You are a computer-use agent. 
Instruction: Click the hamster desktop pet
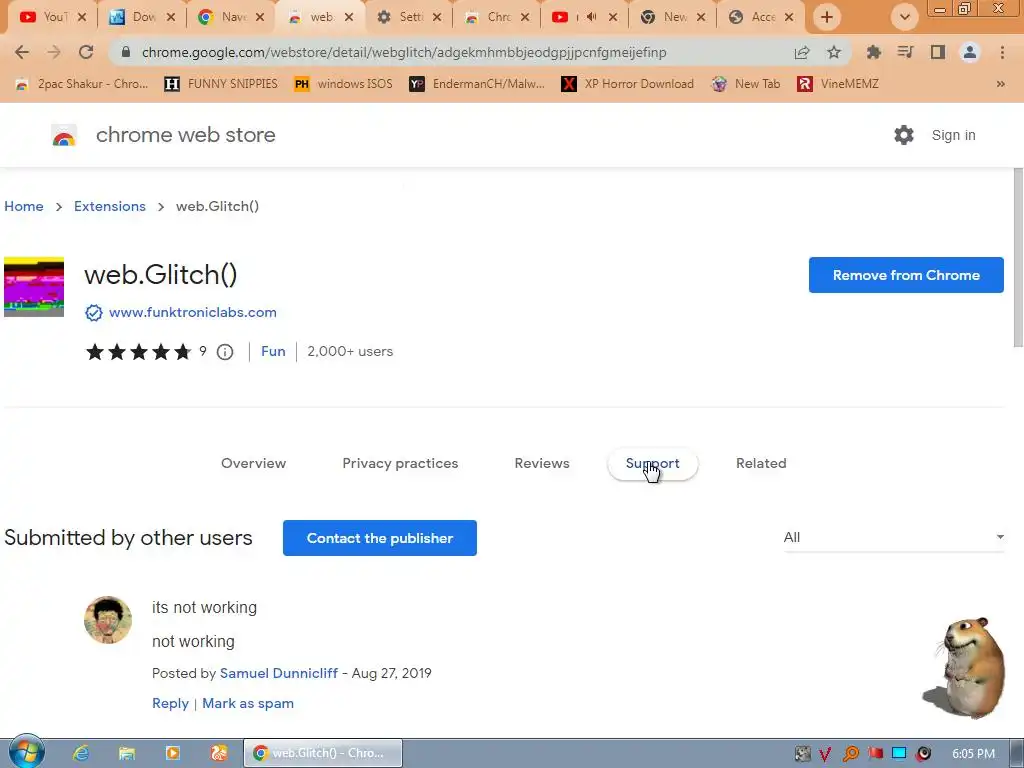(965, 667)
